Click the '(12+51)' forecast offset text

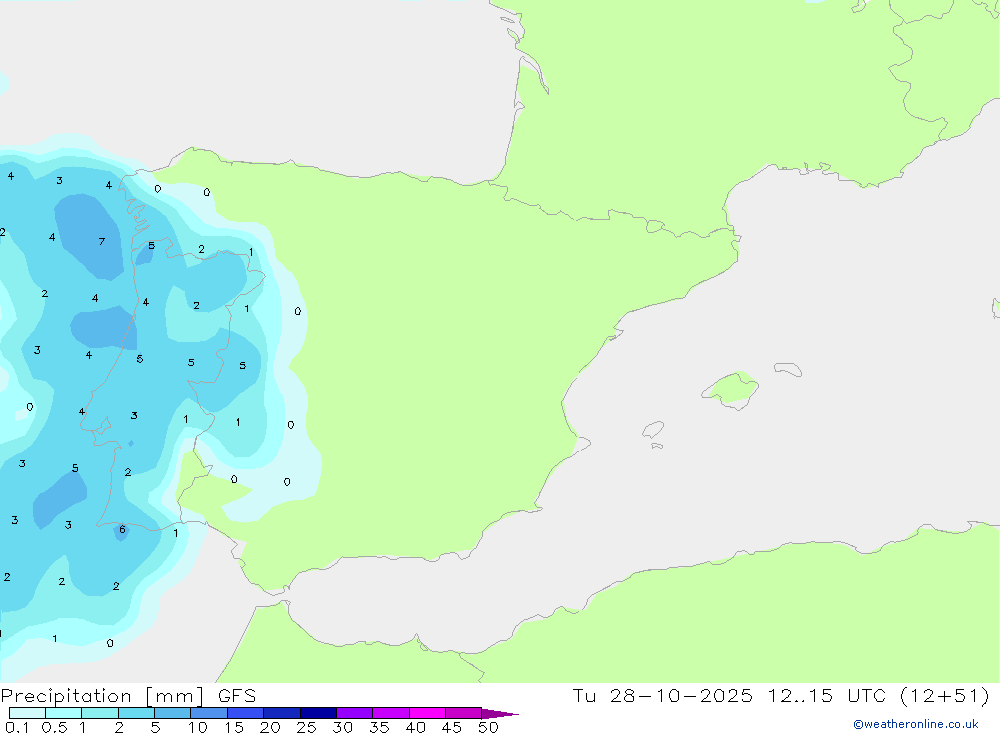945,695
